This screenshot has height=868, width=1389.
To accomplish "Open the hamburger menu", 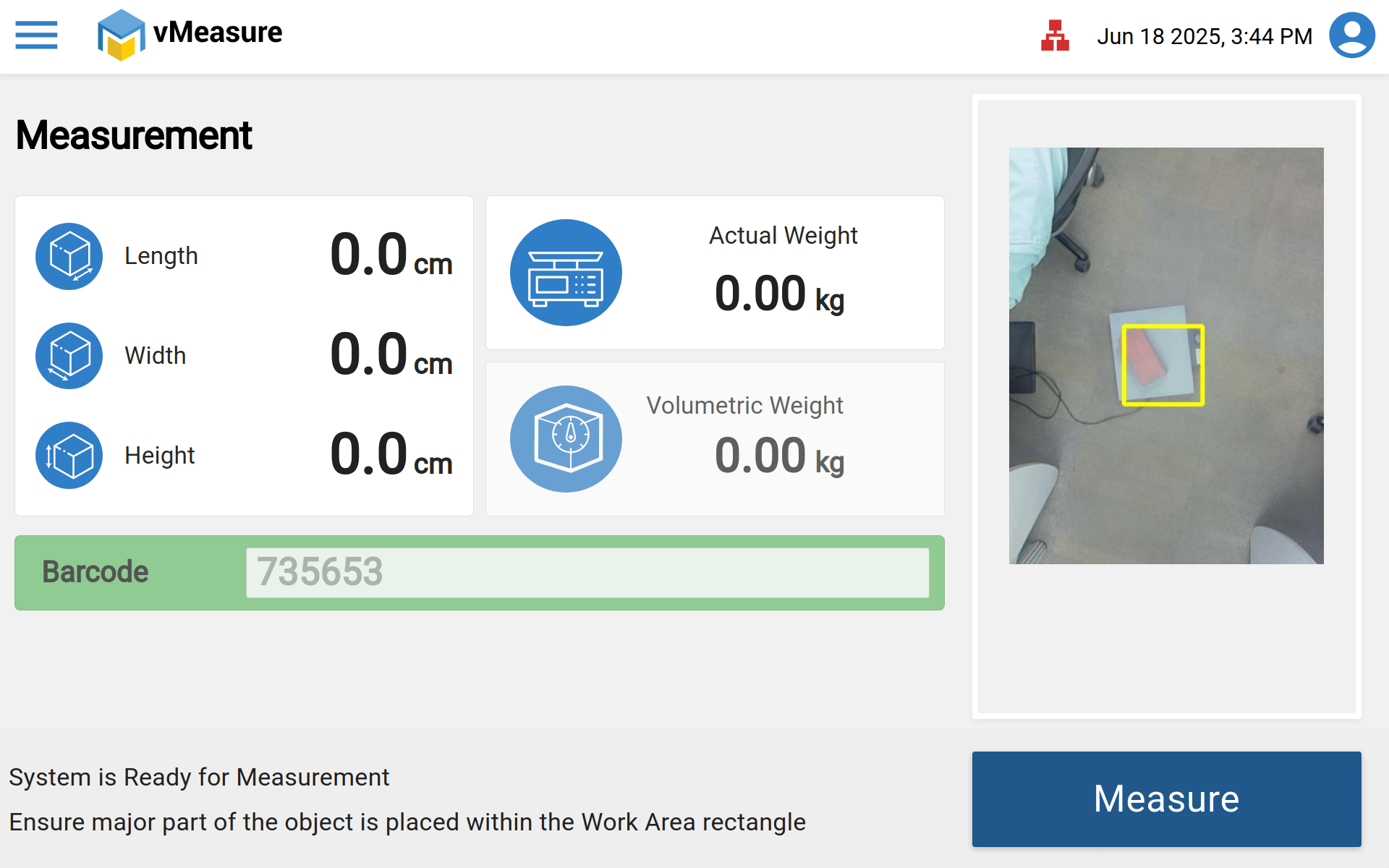I will (x=36, y=35).
